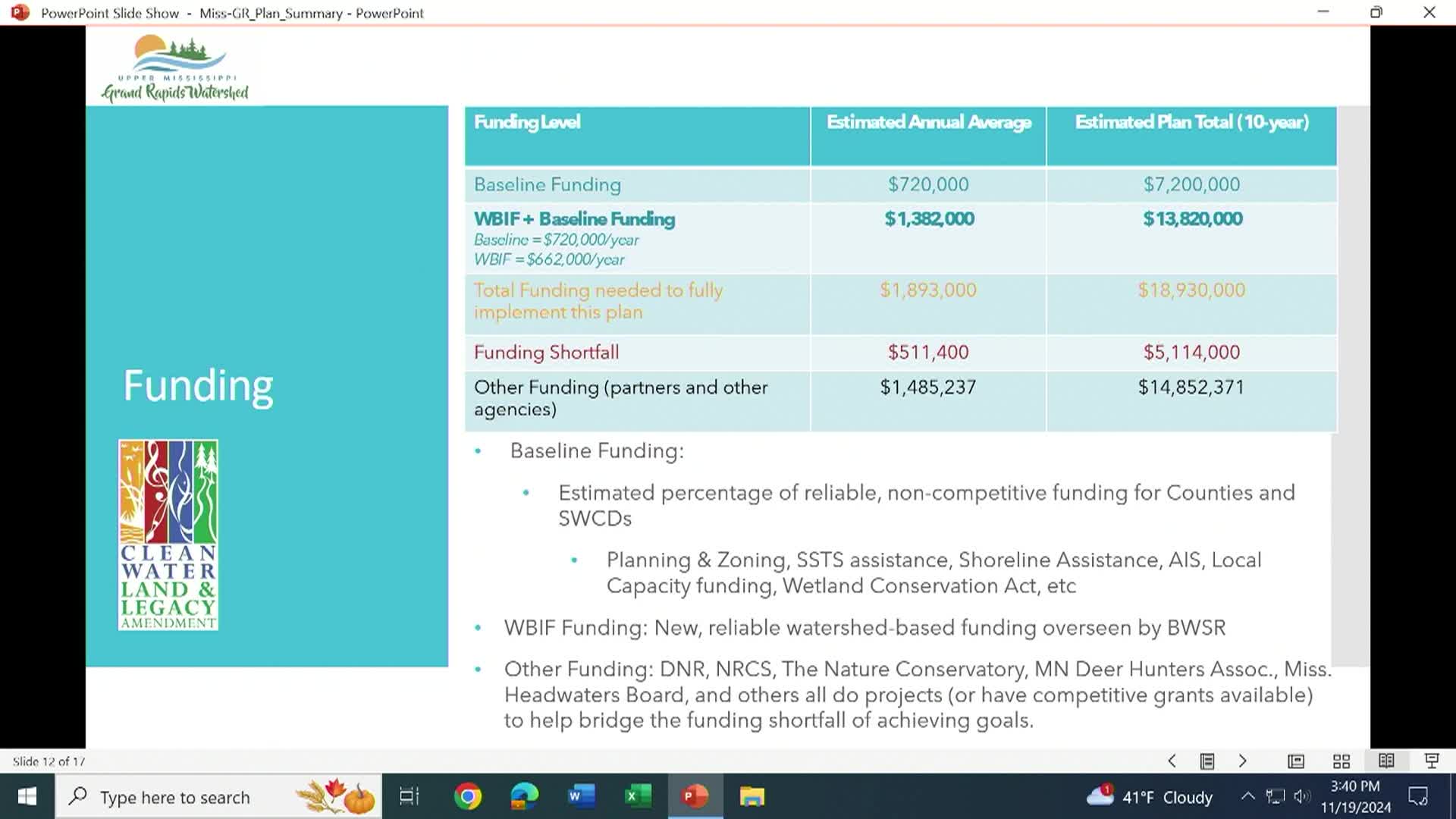Screen dimensions: 1456x819
Task: Restore down the PowerPoint window
Action: [1376, 12]
